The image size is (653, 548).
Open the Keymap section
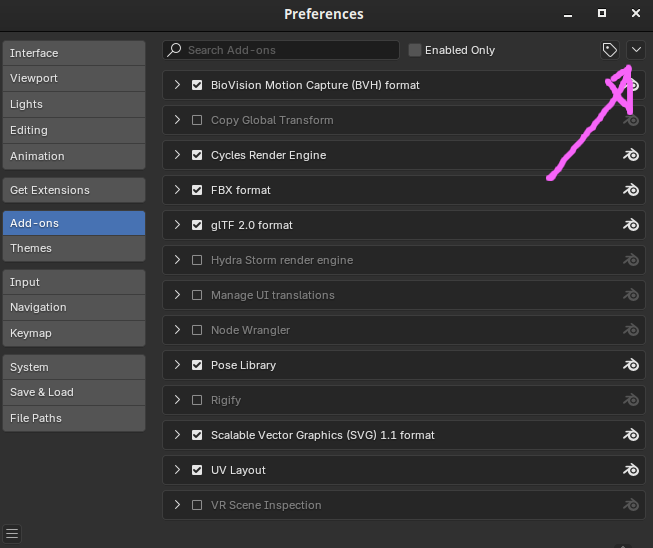(74, 333)
